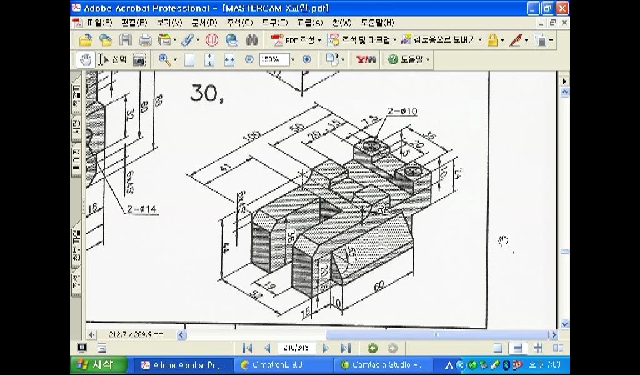This screenshot has height=375, width=640.
Task: Click the Save floppy disk icon
Action: click(x=125, y=40)
